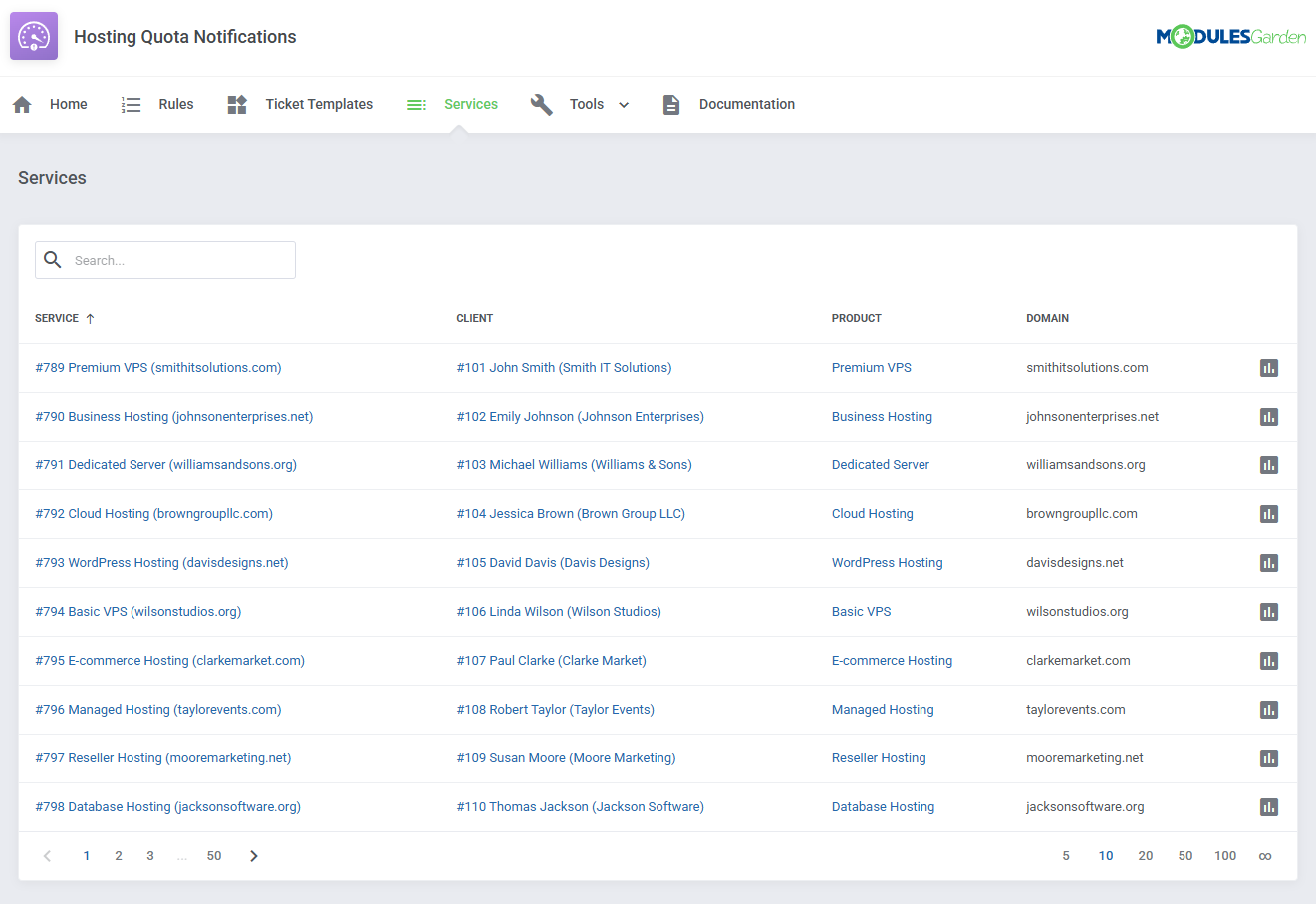Open the Dedicated Server product link
This screenshot has height=904, width=1316.
pyautogui.click(x=880, y=464)
